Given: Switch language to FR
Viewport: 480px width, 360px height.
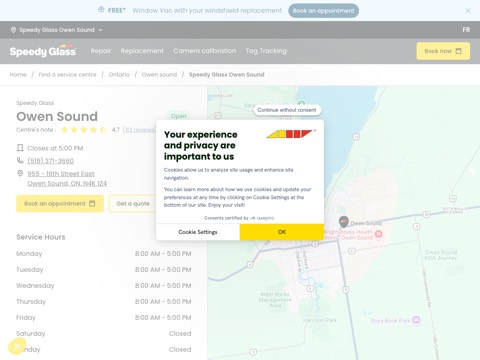Looking at the screenshot, I should click(466, 30).
